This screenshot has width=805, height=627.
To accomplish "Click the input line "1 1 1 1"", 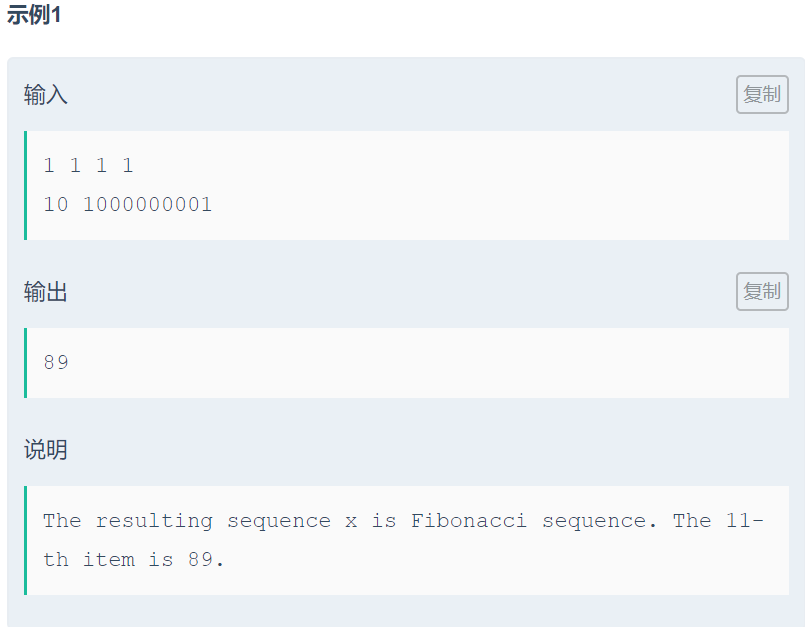I will (88, 166).
